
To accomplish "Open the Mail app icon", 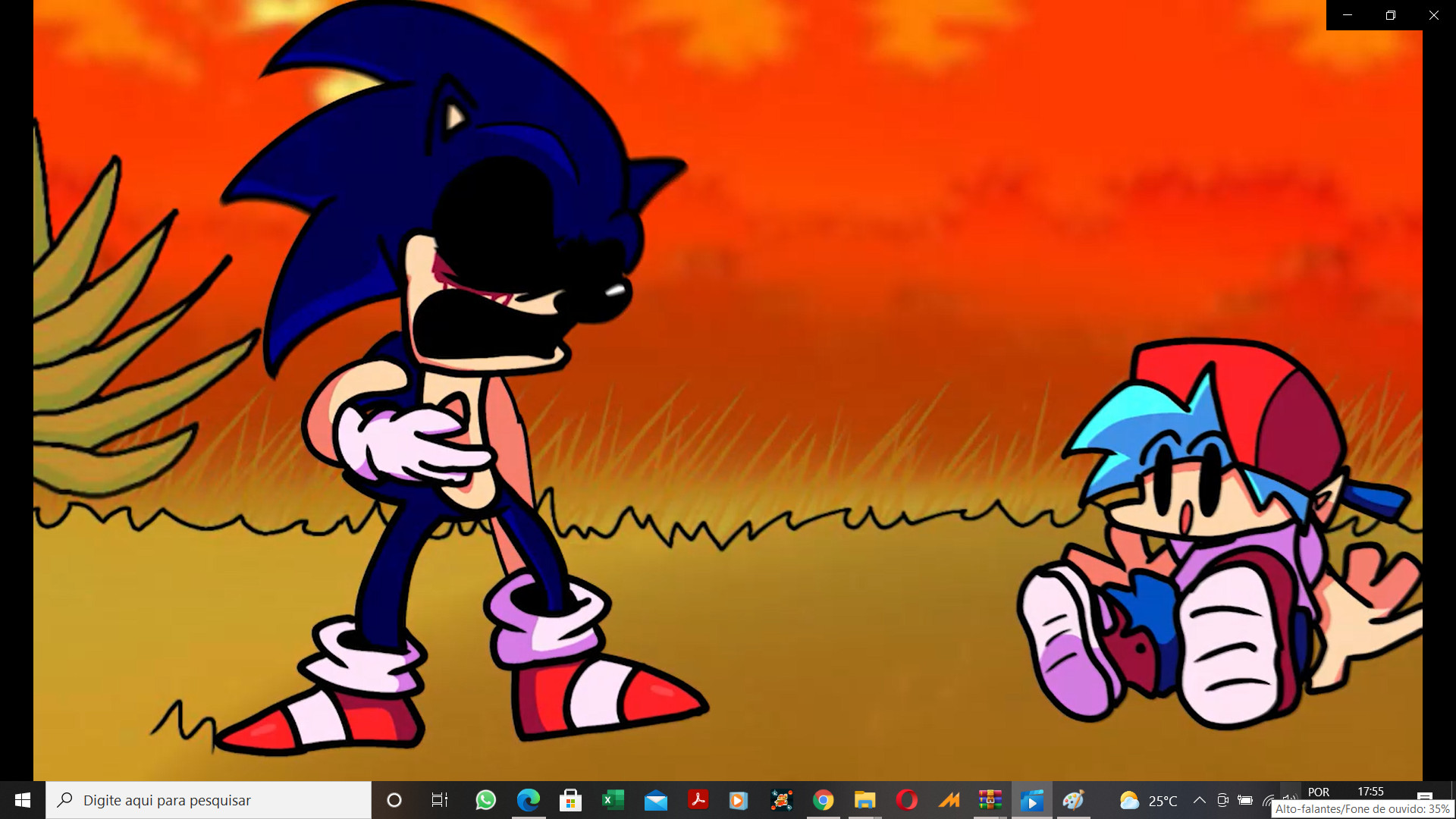I will 655,800.
